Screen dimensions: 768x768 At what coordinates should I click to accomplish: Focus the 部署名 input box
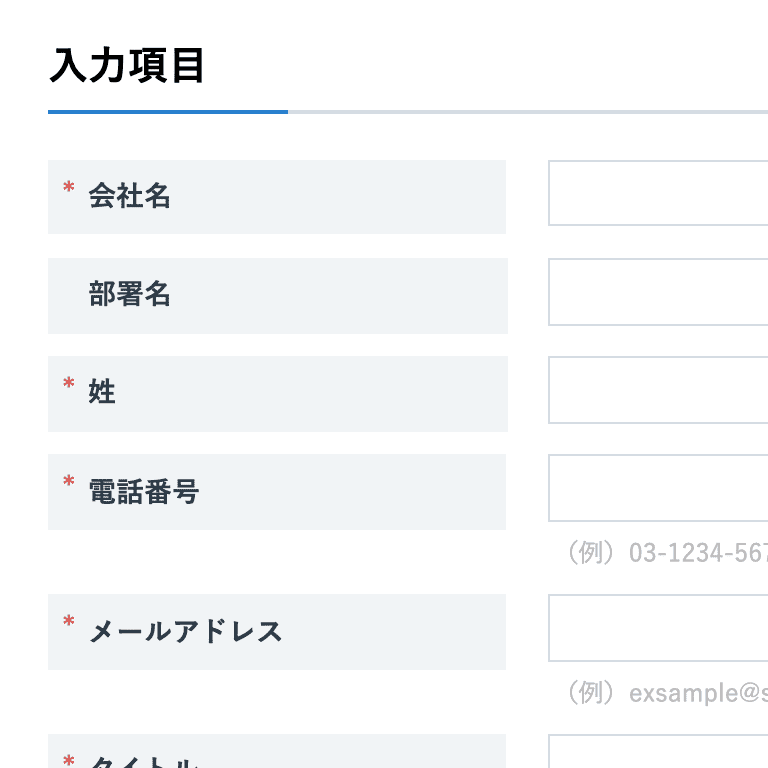tap(658, 292)
